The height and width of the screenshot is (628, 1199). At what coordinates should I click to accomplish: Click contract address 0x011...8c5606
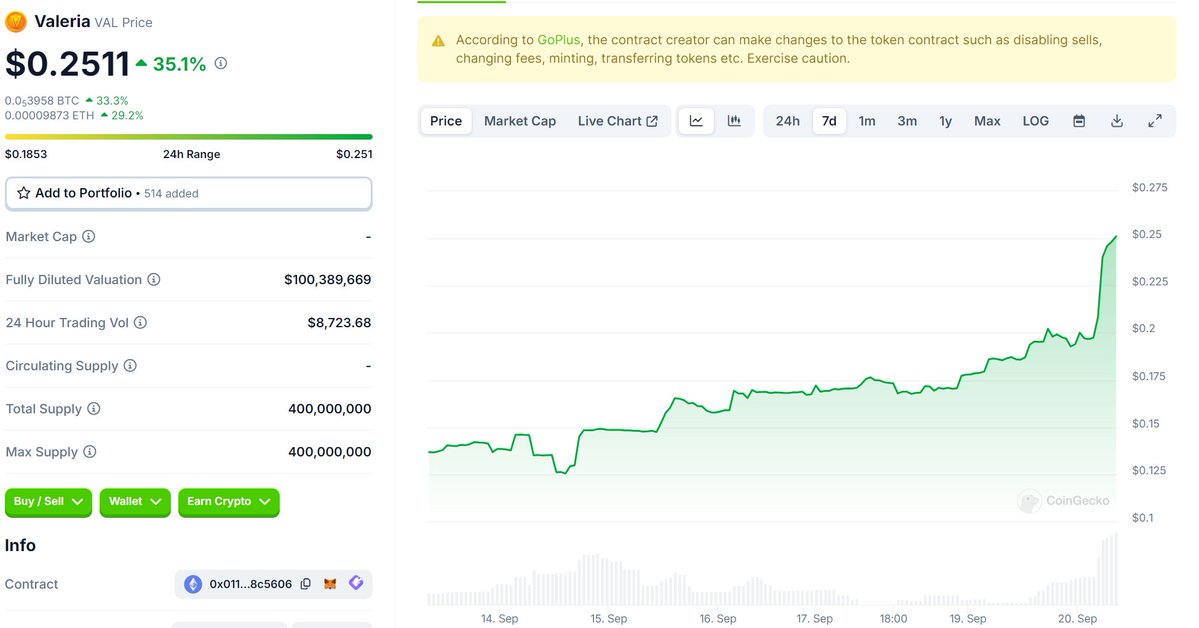[x=251, y=584]
